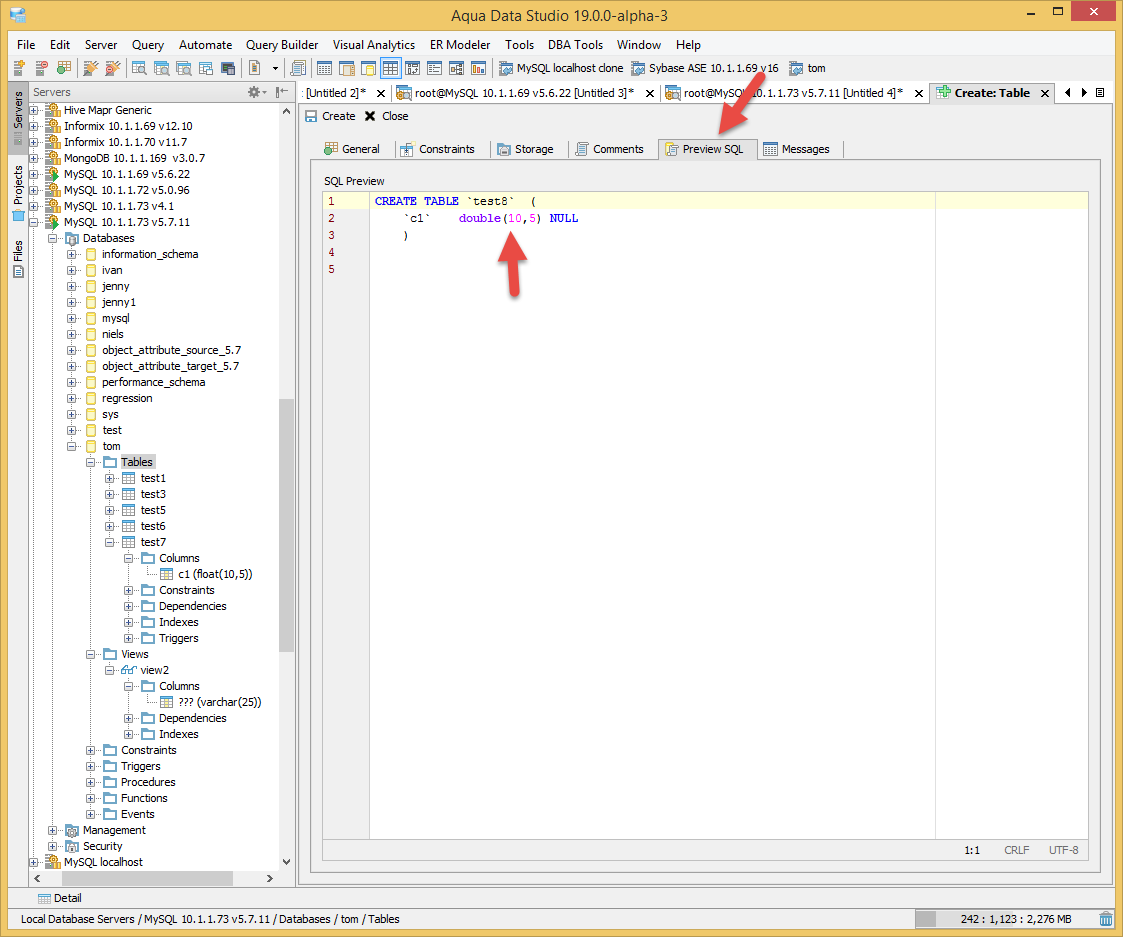The image size is (1123, 937).
Task: Switch to the Storage tab
Action: (x=526, y=149)
